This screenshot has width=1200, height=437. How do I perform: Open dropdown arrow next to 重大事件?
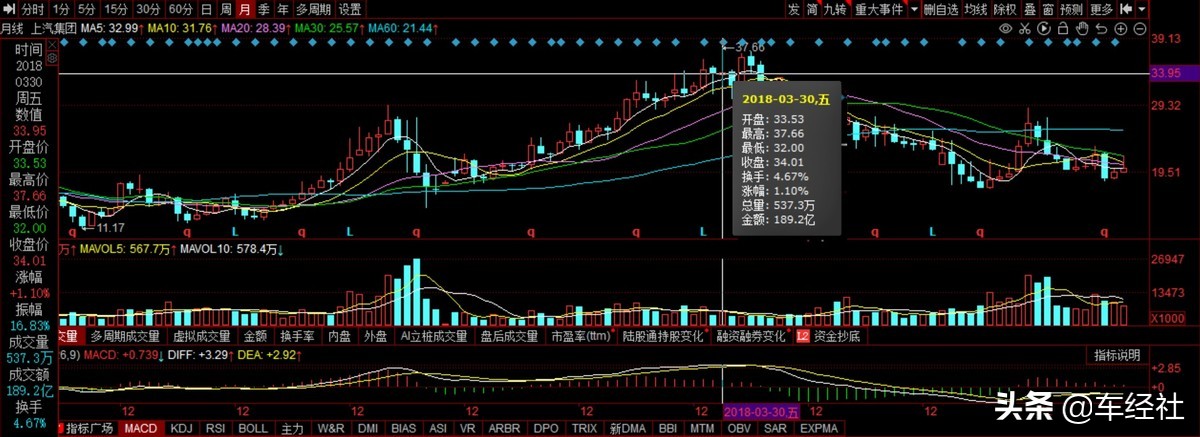914,9
